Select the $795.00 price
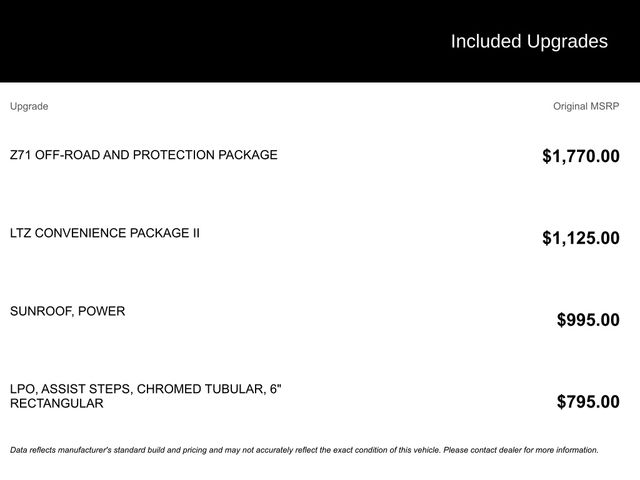The image size is (640, 480). tap(588, 402)
